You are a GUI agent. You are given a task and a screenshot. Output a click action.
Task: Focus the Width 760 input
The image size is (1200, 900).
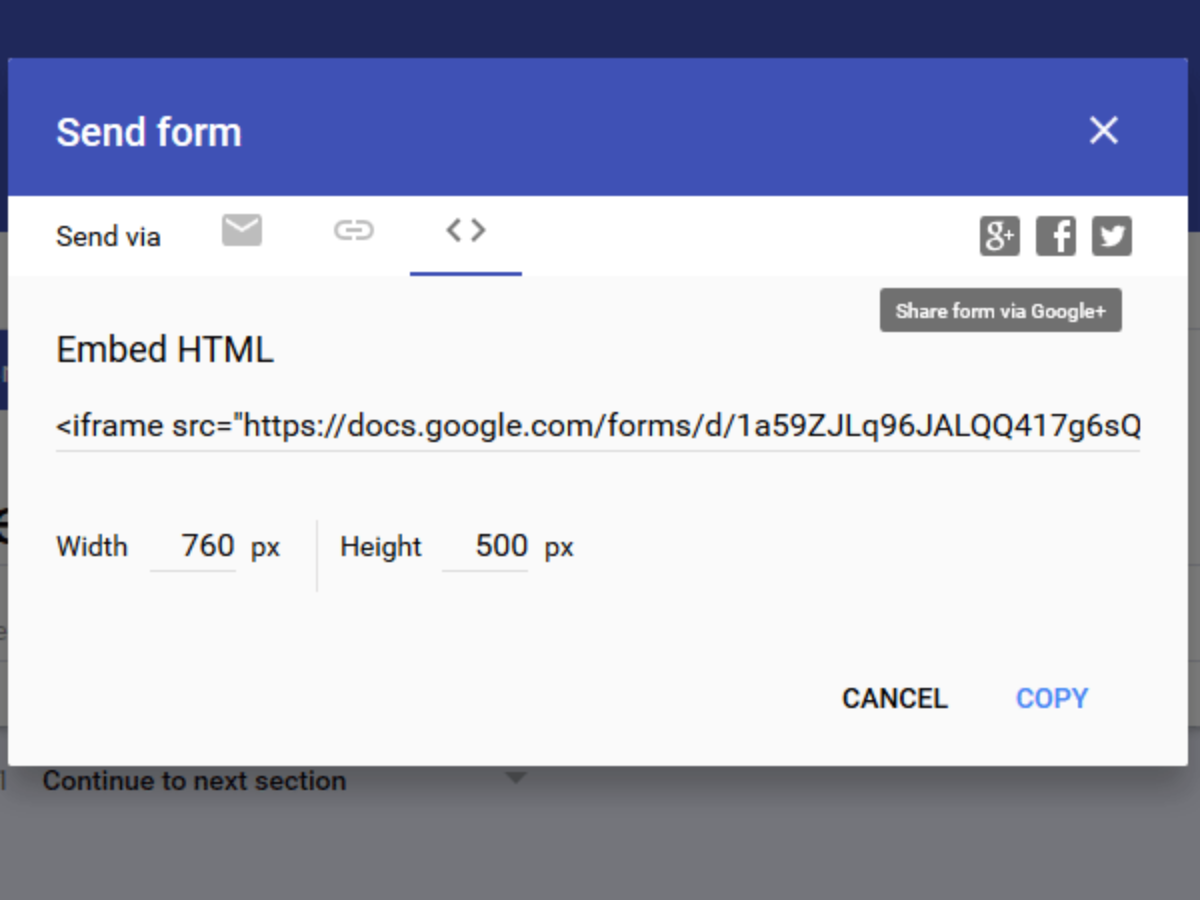pyautogui.click(x=193, y=546)
